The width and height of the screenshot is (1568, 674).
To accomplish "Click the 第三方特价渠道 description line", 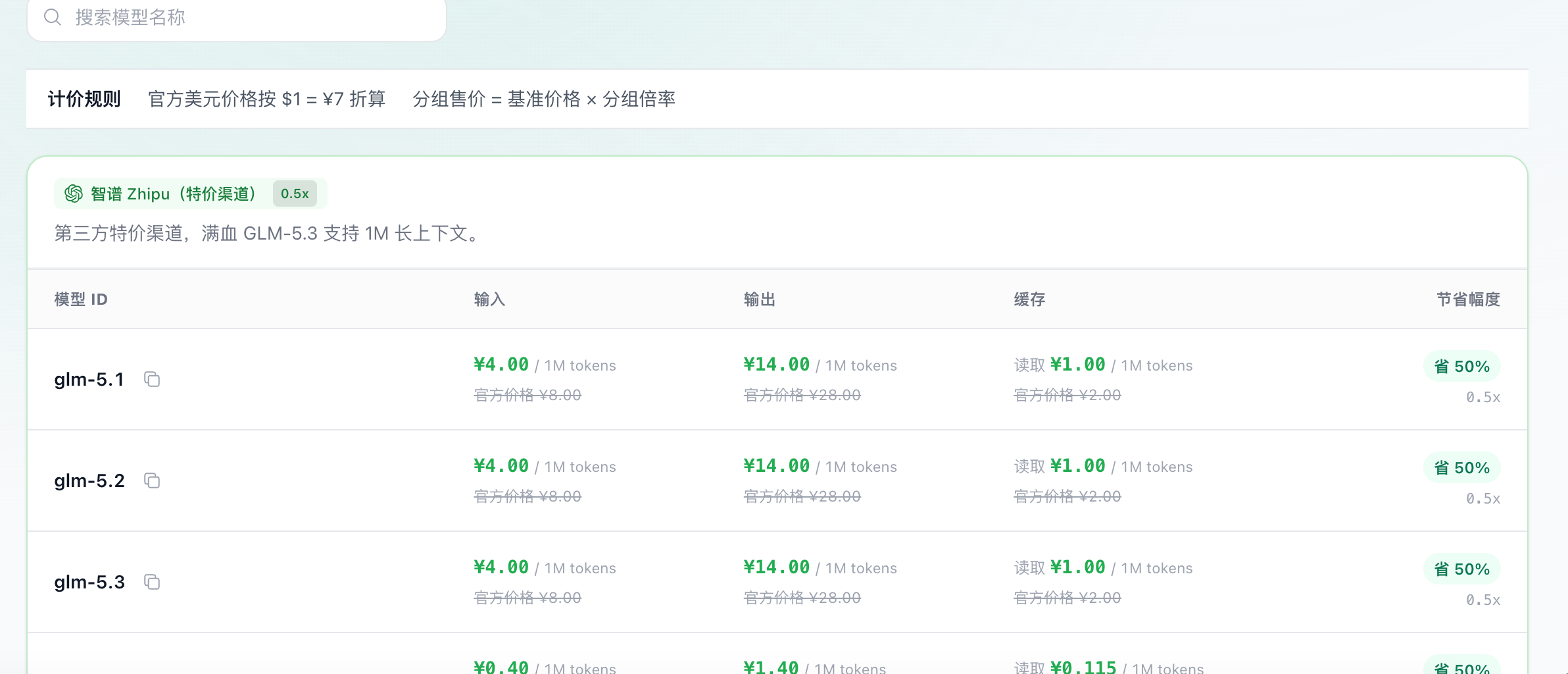I will coord(270,233).
